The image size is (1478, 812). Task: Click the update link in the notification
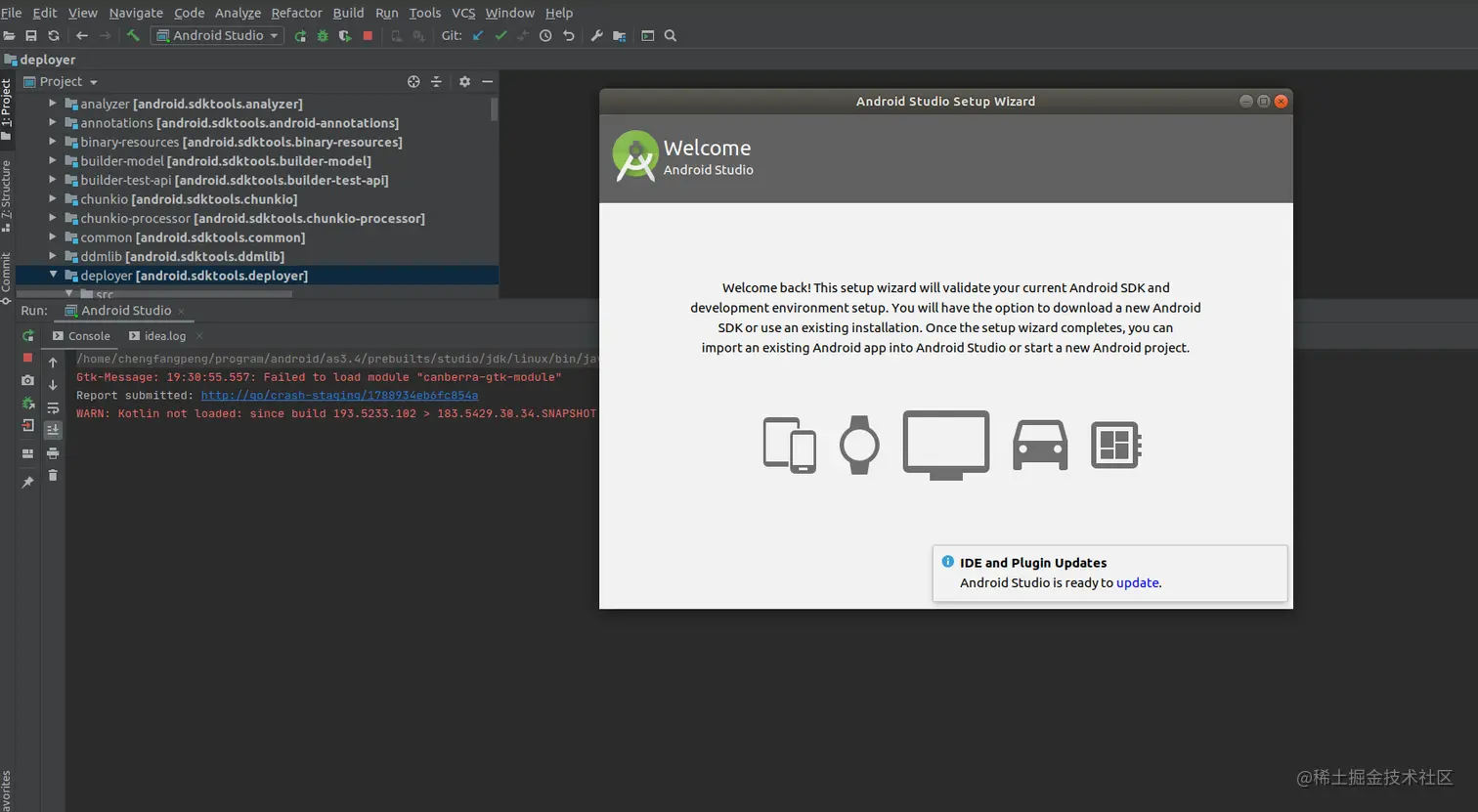point(1138,583)
